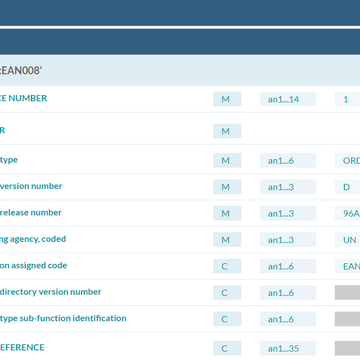Open the 'assigned code' label link
This screenshot has width=360, height=360.
point(33,265)
